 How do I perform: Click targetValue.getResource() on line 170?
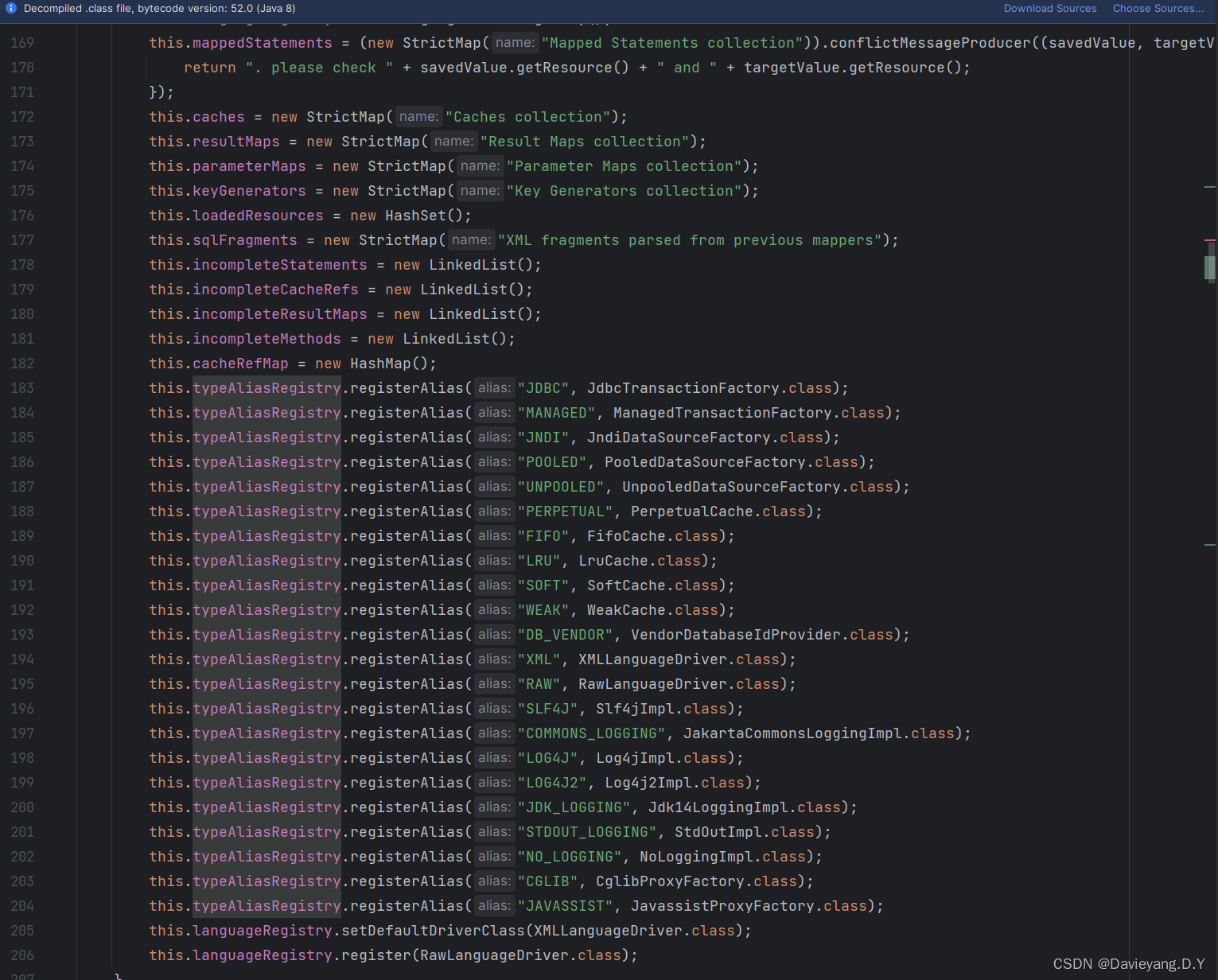pyautogui.click(x=853, y=68)
